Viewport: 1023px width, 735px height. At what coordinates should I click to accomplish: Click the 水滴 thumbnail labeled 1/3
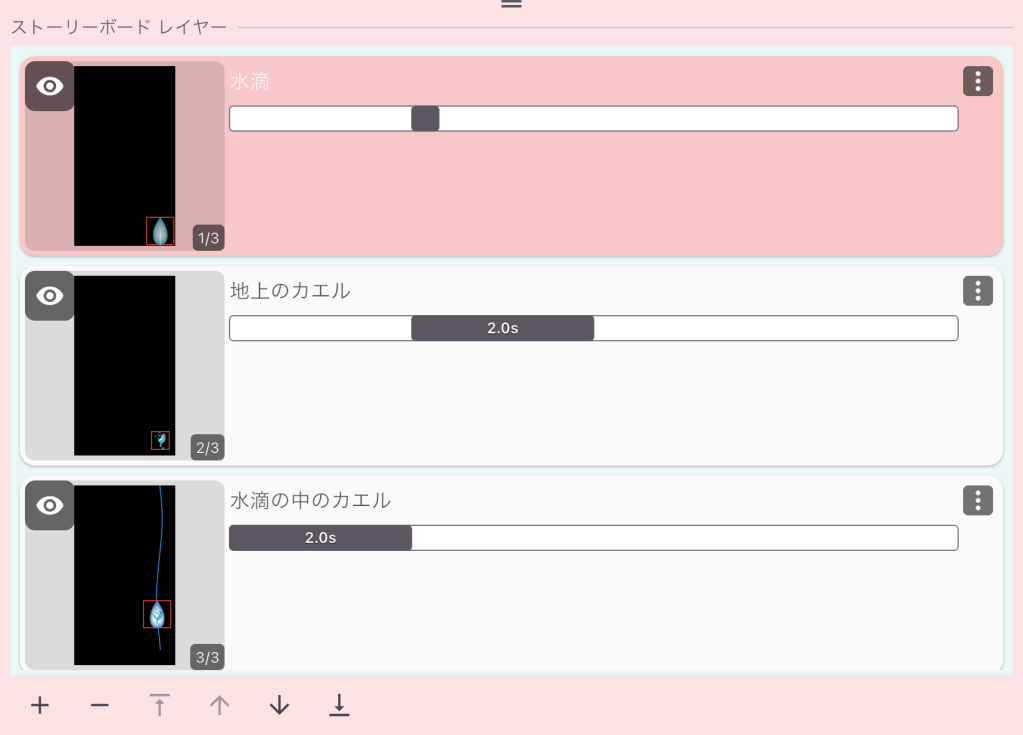tap(124, 156)
